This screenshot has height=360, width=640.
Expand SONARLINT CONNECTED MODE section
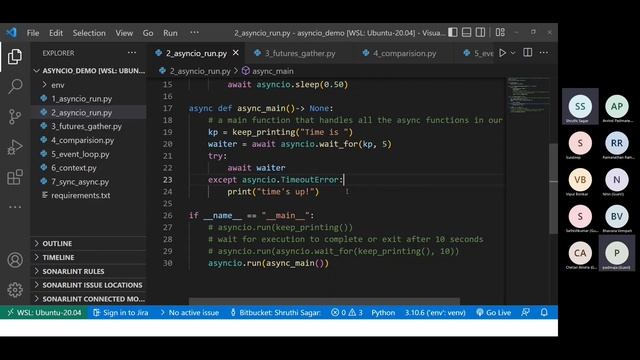[89, 299]
